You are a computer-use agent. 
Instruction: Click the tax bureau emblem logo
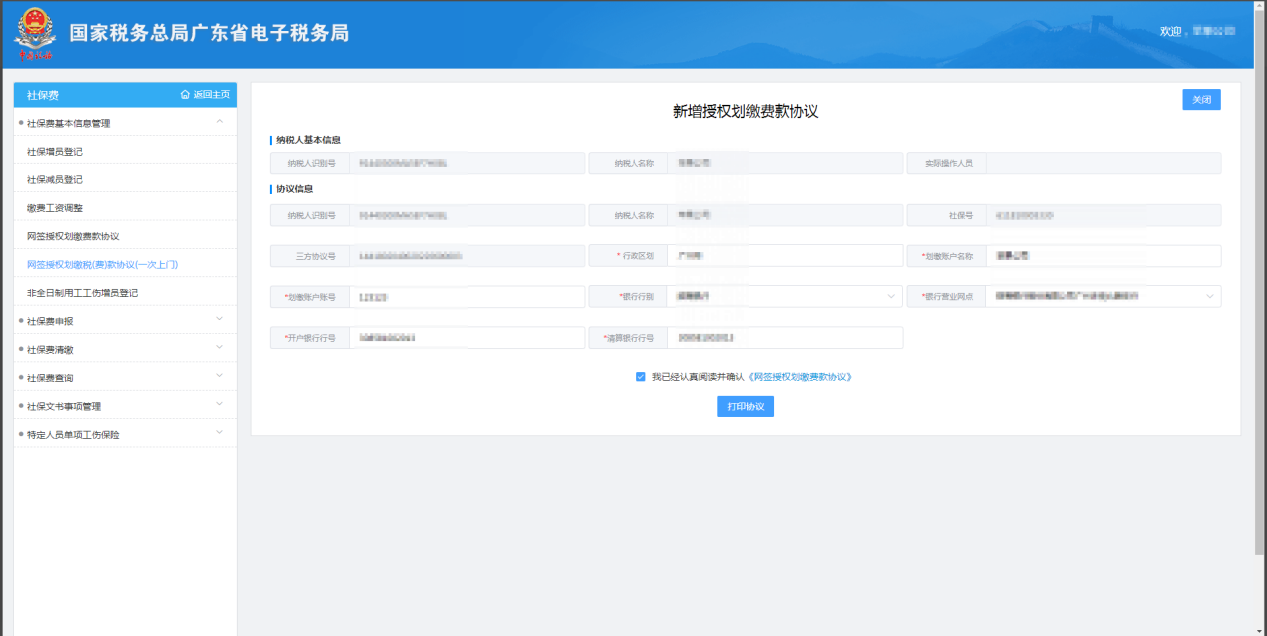tap(33, 34)
